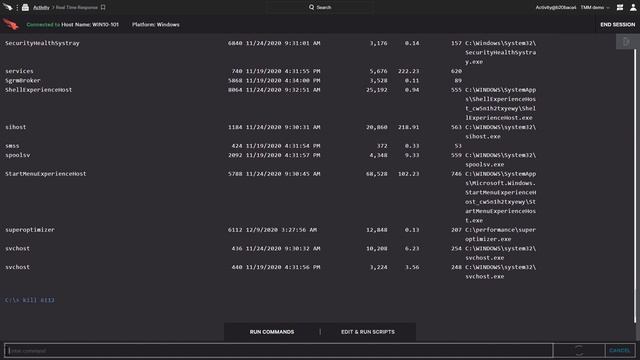The image size is (640, 360).
Task: Select the StartMenuExperienceHost process name
Action: 46,174
